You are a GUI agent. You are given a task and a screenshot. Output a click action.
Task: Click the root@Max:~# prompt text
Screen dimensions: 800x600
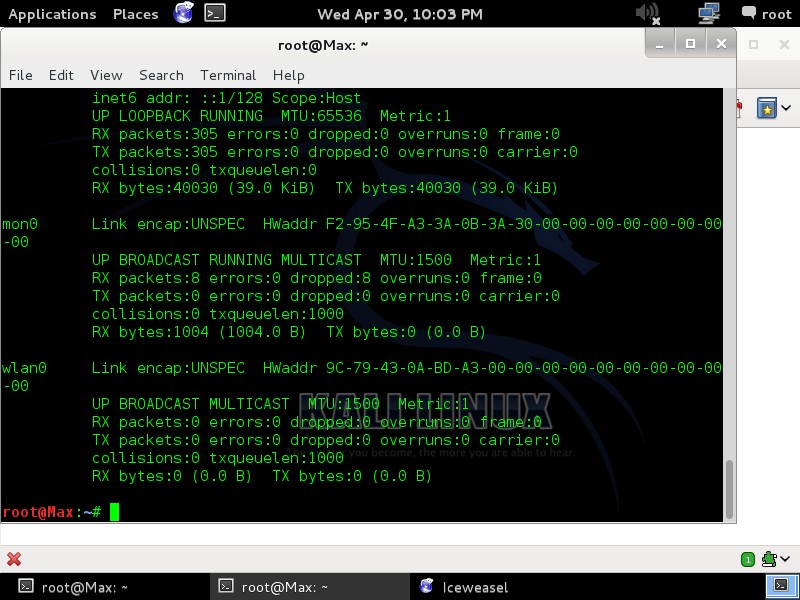pos(52,512)
